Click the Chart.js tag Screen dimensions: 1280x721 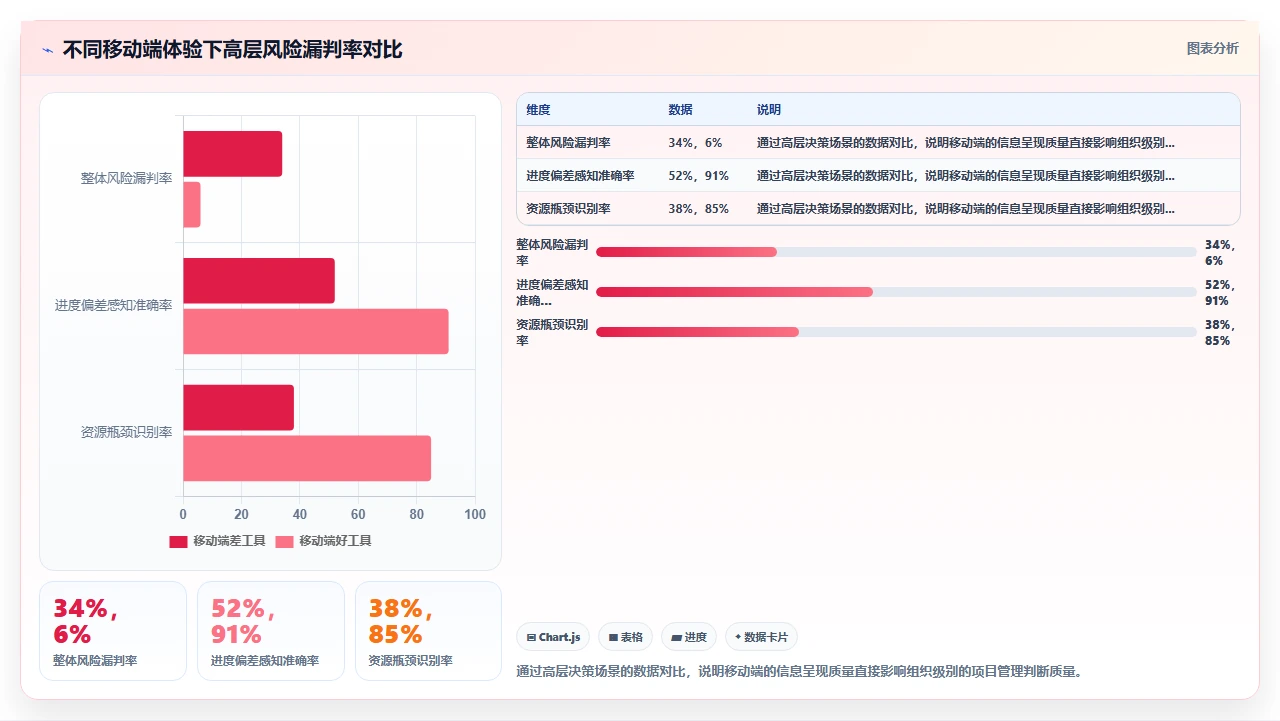coord(553,637)
